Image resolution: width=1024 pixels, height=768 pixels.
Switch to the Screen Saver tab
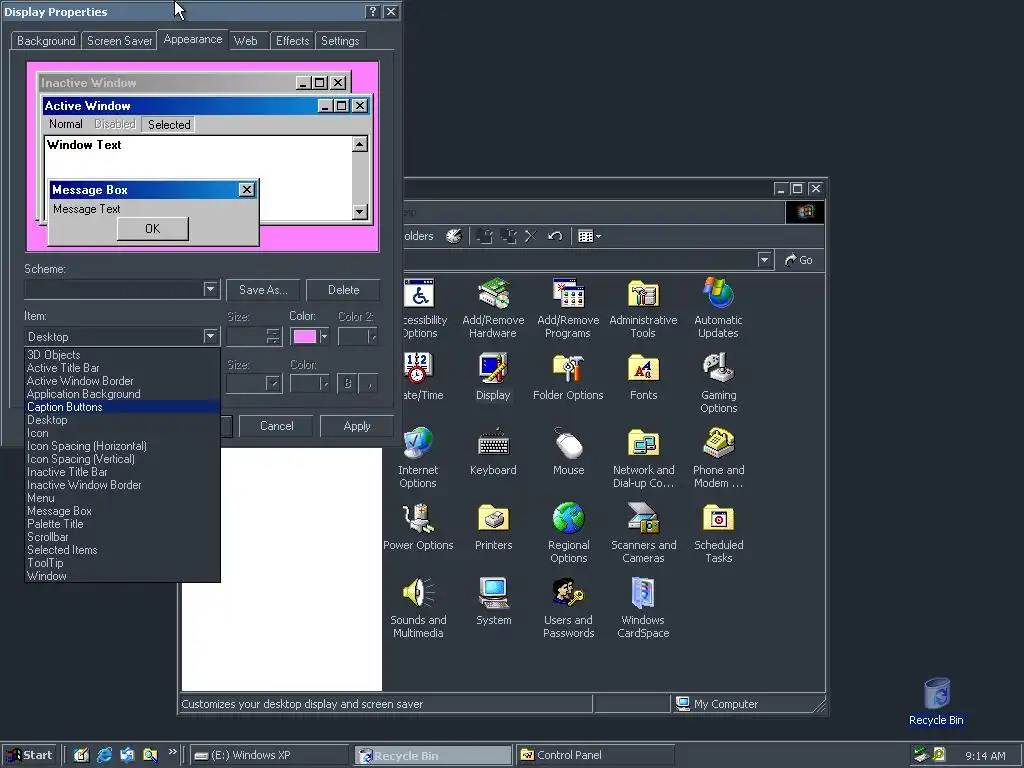[x=120, y=40]
